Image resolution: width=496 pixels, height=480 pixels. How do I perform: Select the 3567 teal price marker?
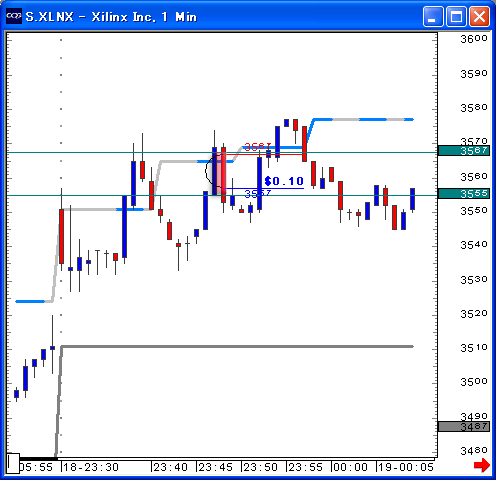click(x=464, y=151)
